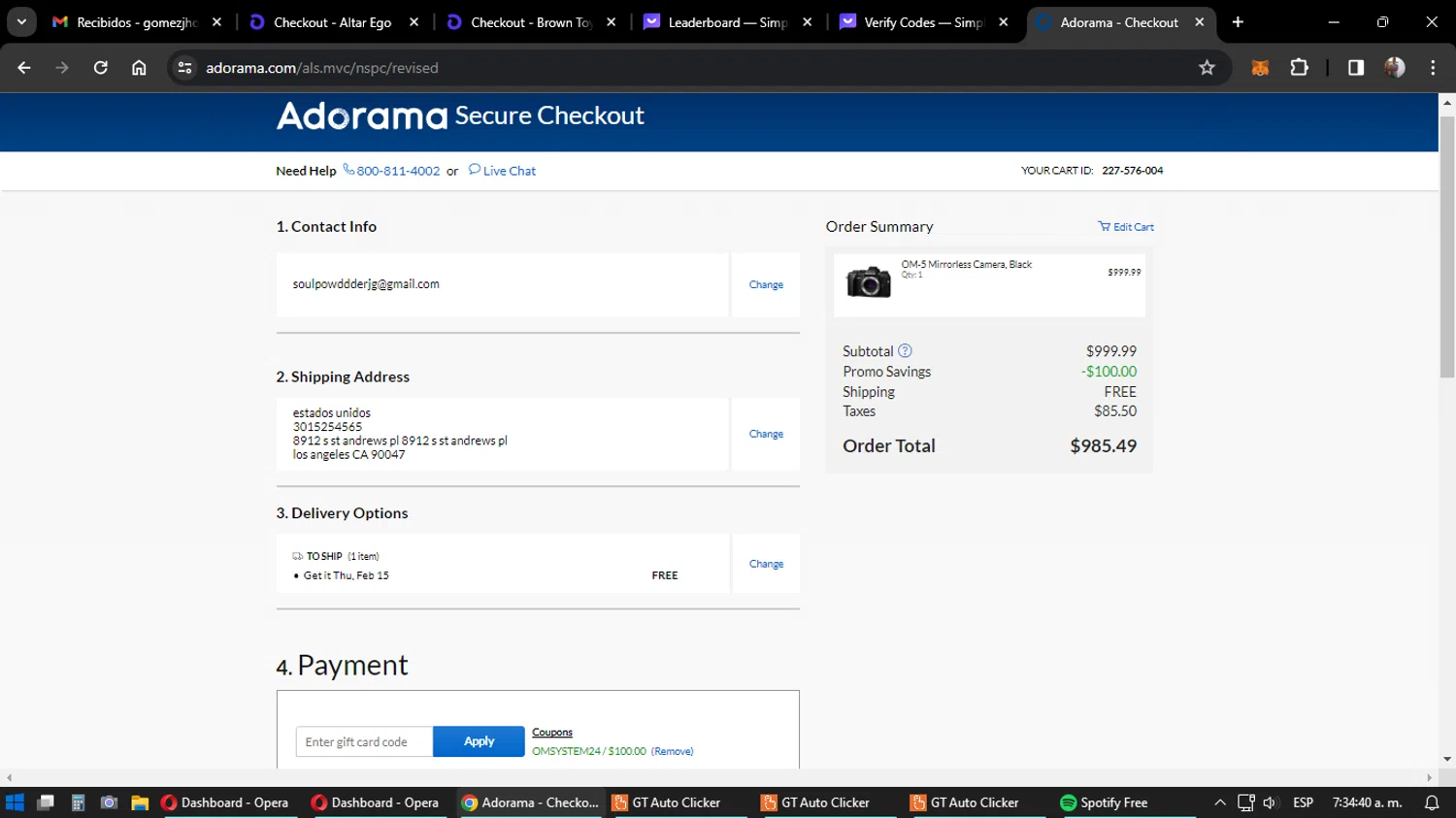Switch to Checkout - Altar Ego tab
1456x818 pixels.
point(333,21)
